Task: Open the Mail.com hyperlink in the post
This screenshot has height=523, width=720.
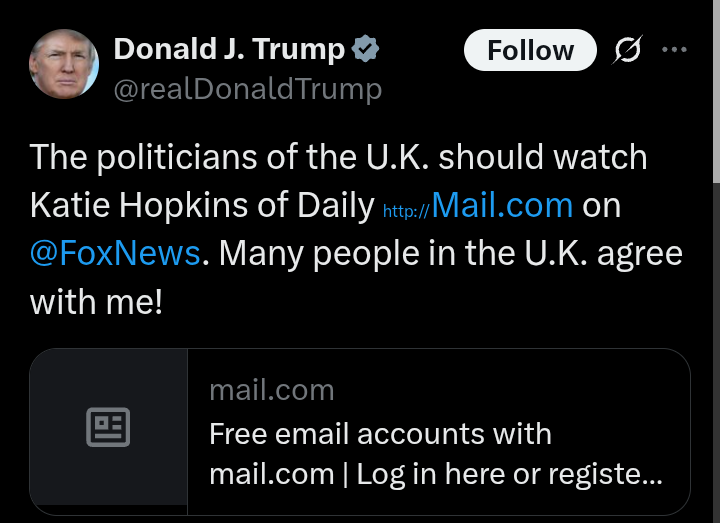Action: (502, 206)
